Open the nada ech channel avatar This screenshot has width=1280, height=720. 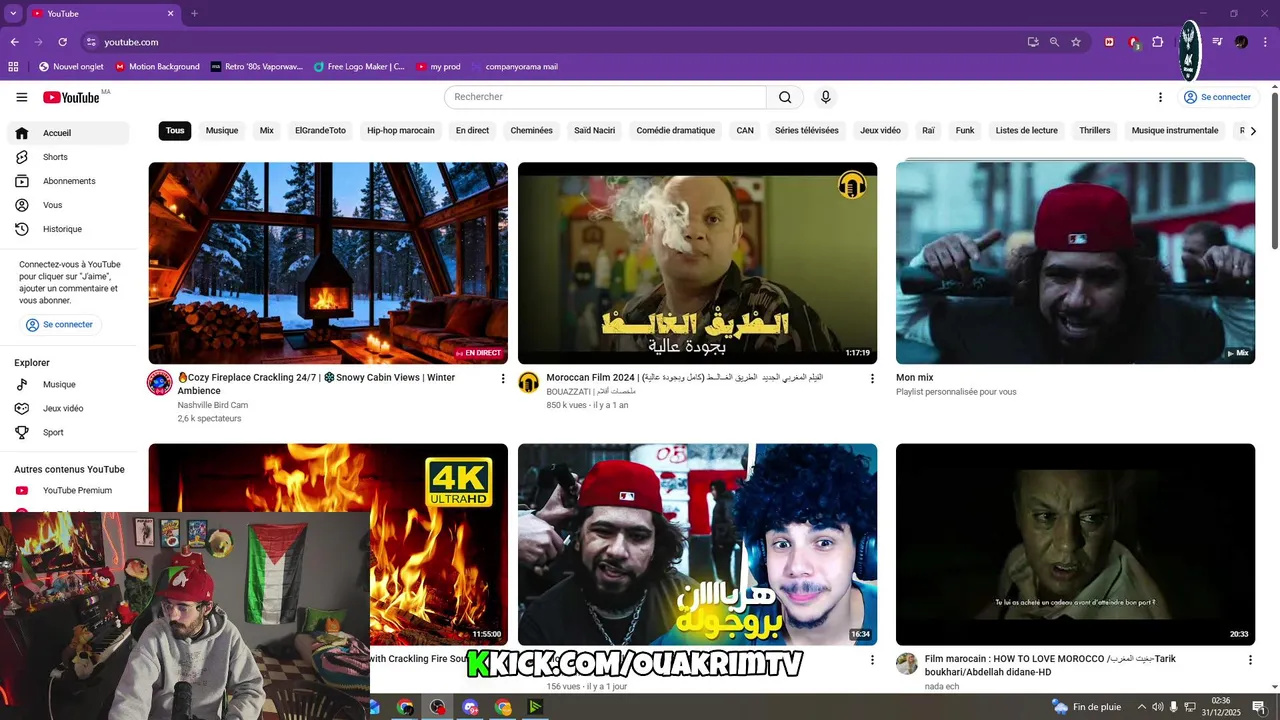pyautogui.click(x=907, y=664)
